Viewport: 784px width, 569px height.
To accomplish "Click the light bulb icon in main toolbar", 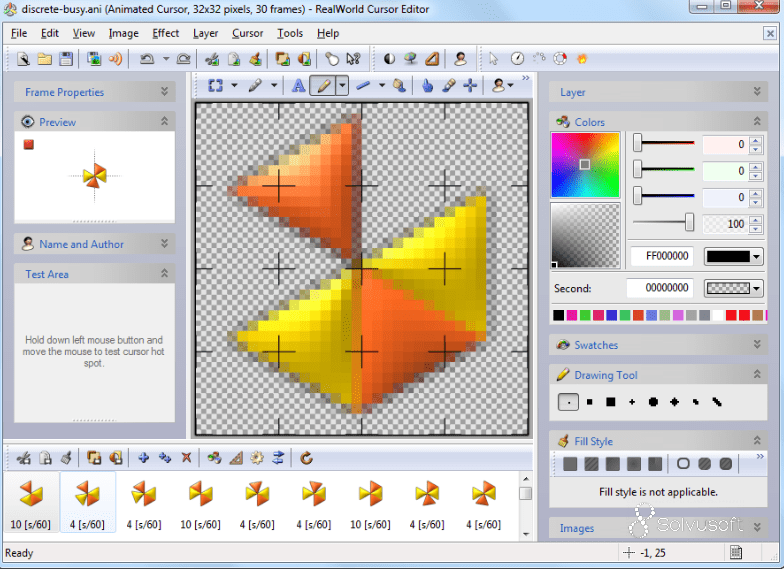I will click(332, 59).
